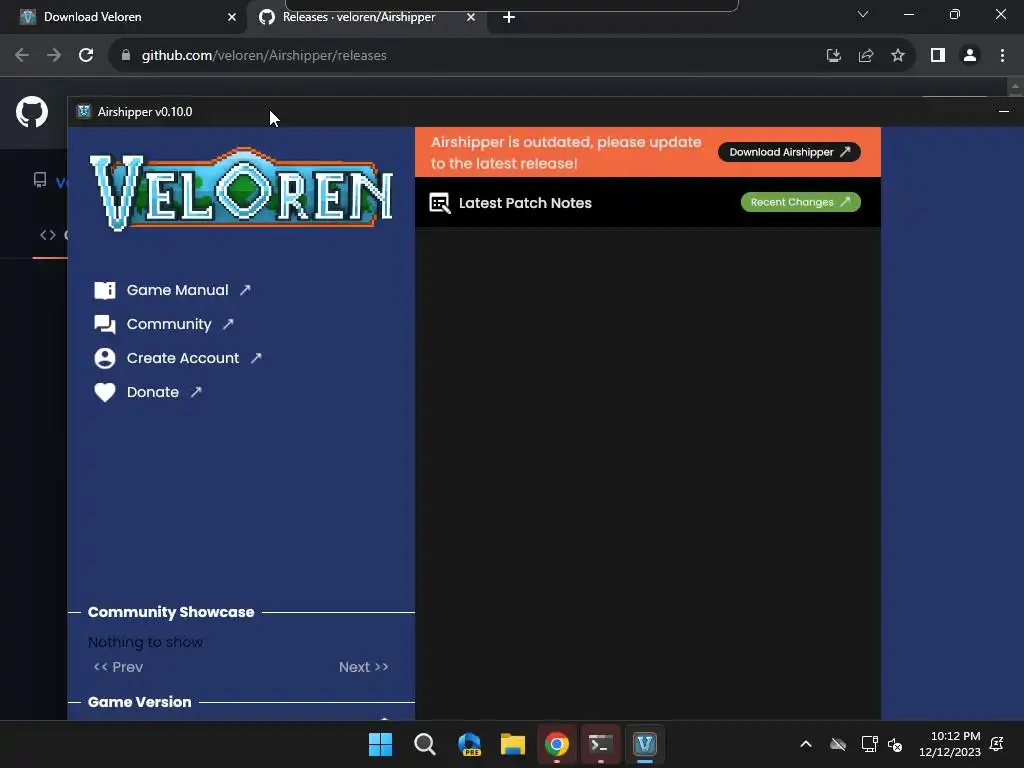This screenshot has height=768, width=1024.
Task: Open the tab search chevron
Action: pyautogui.click(x=863, y=14)
